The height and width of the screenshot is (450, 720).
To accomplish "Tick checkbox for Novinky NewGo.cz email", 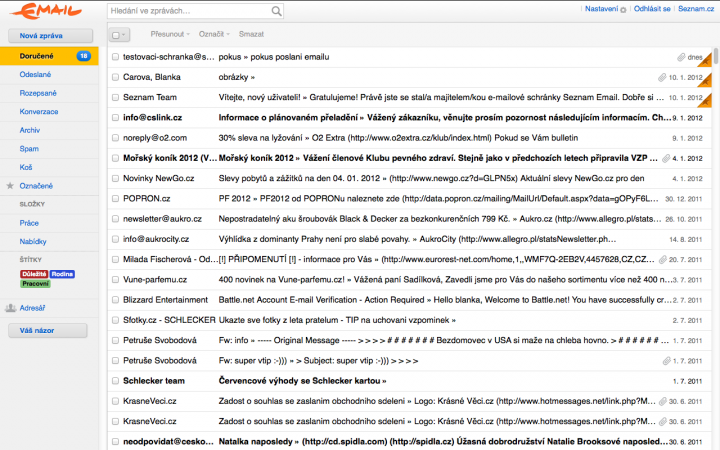I will pyautogui.click(x=115, y=178).
